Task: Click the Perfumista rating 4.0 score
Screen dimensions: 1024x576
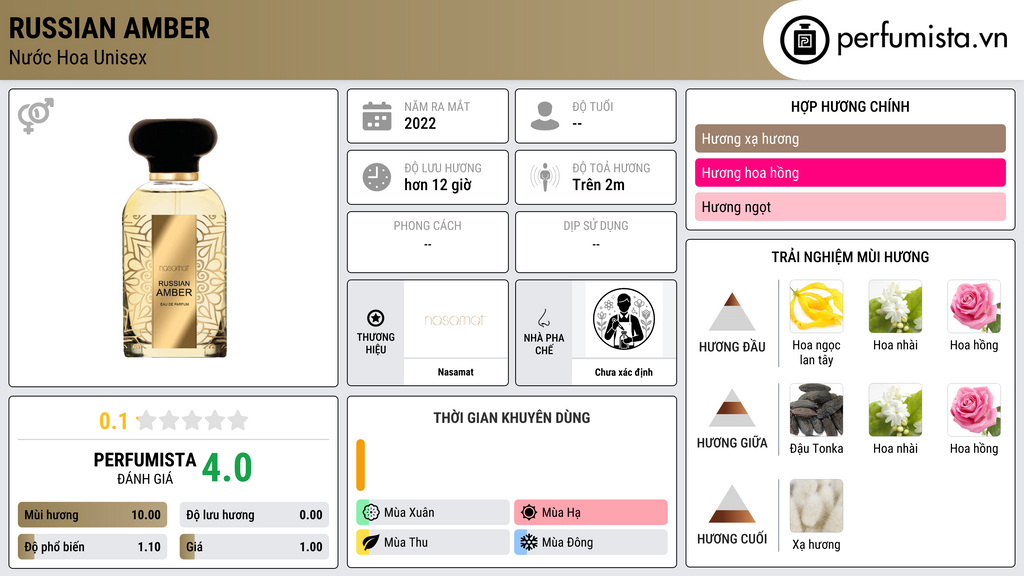Action: (227, 468)
